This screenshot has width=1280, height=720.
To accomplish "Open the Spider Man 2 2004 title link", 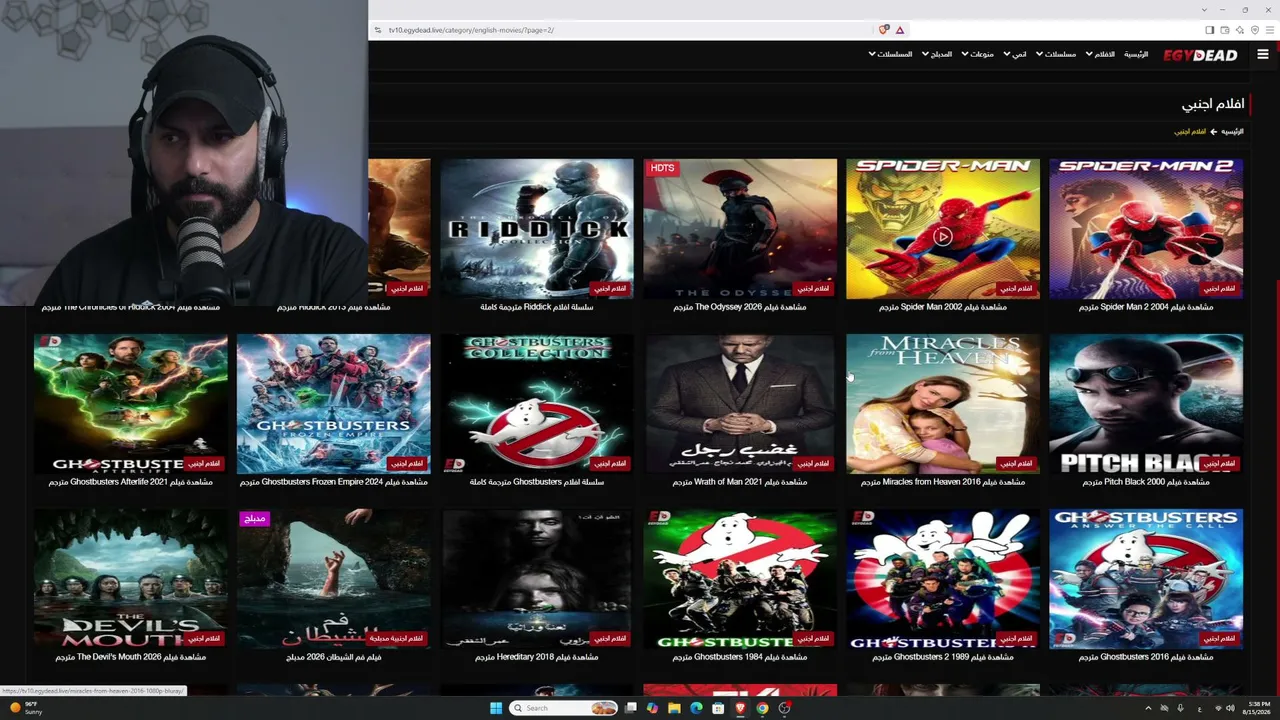I will click(x=1146, y=307).
